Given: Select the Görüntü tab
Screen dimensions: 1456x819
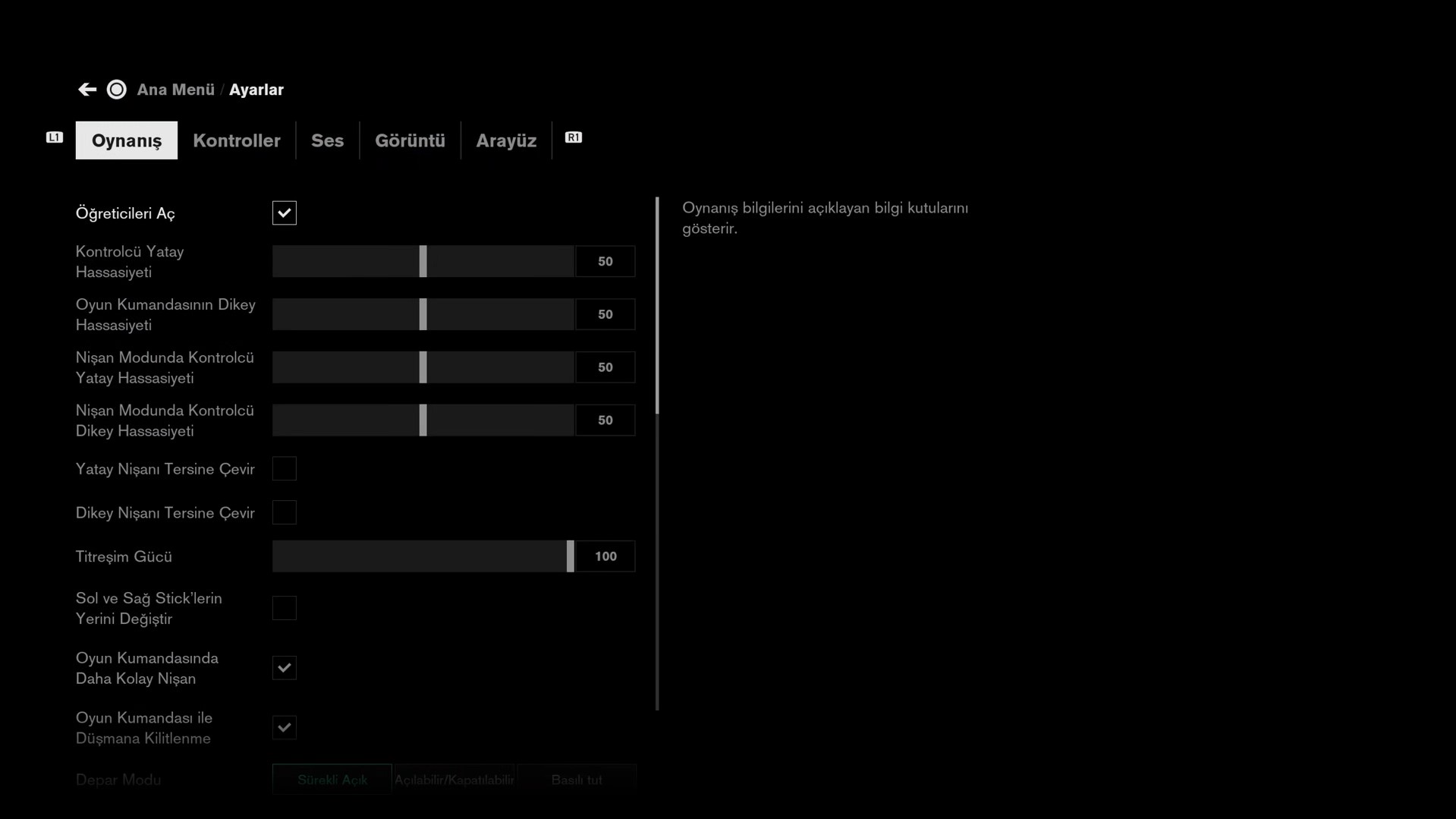Looking at the screenshot, I should [410, 140].
